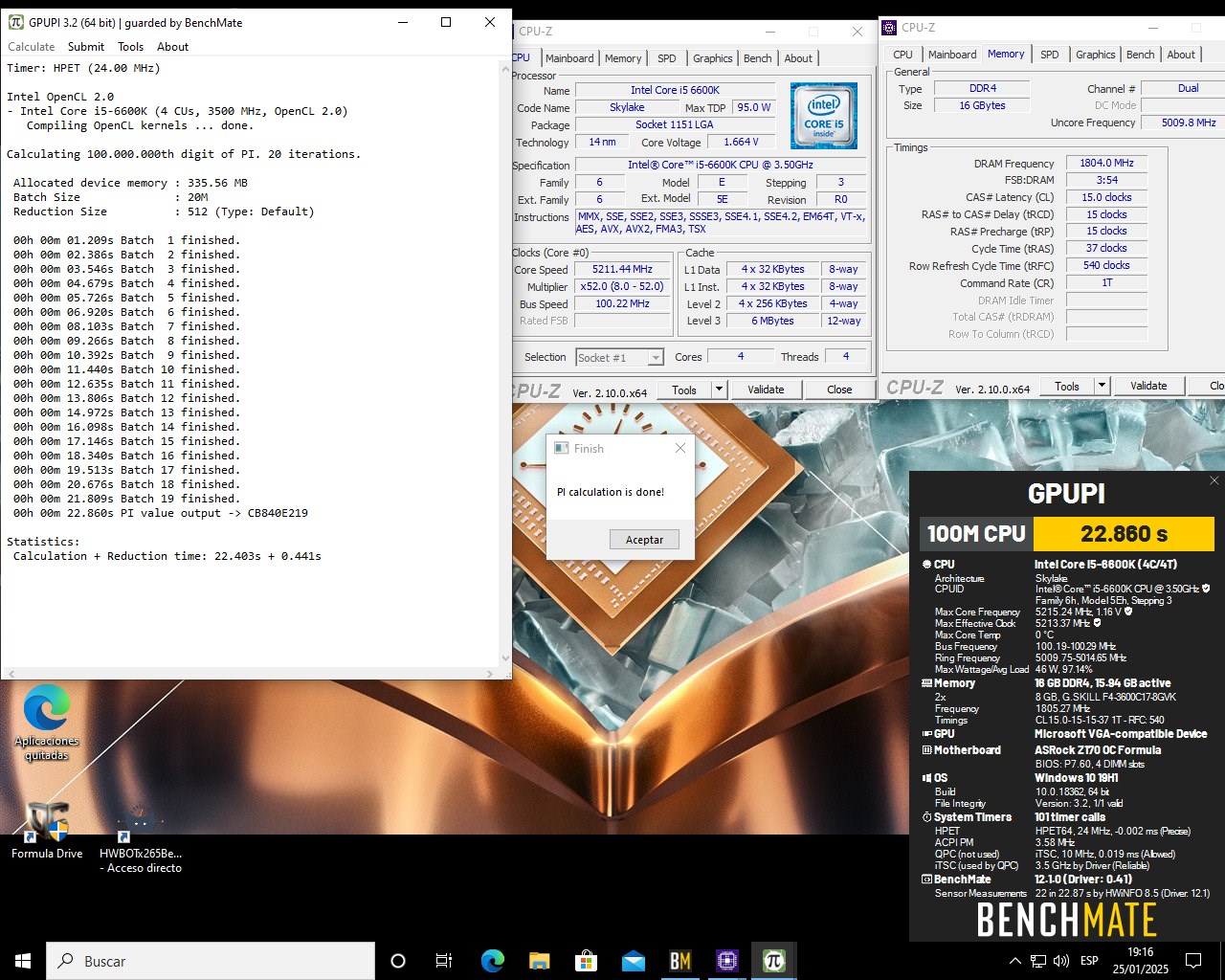Open Cortana circle on taskbar

click(x=398, y=961)
